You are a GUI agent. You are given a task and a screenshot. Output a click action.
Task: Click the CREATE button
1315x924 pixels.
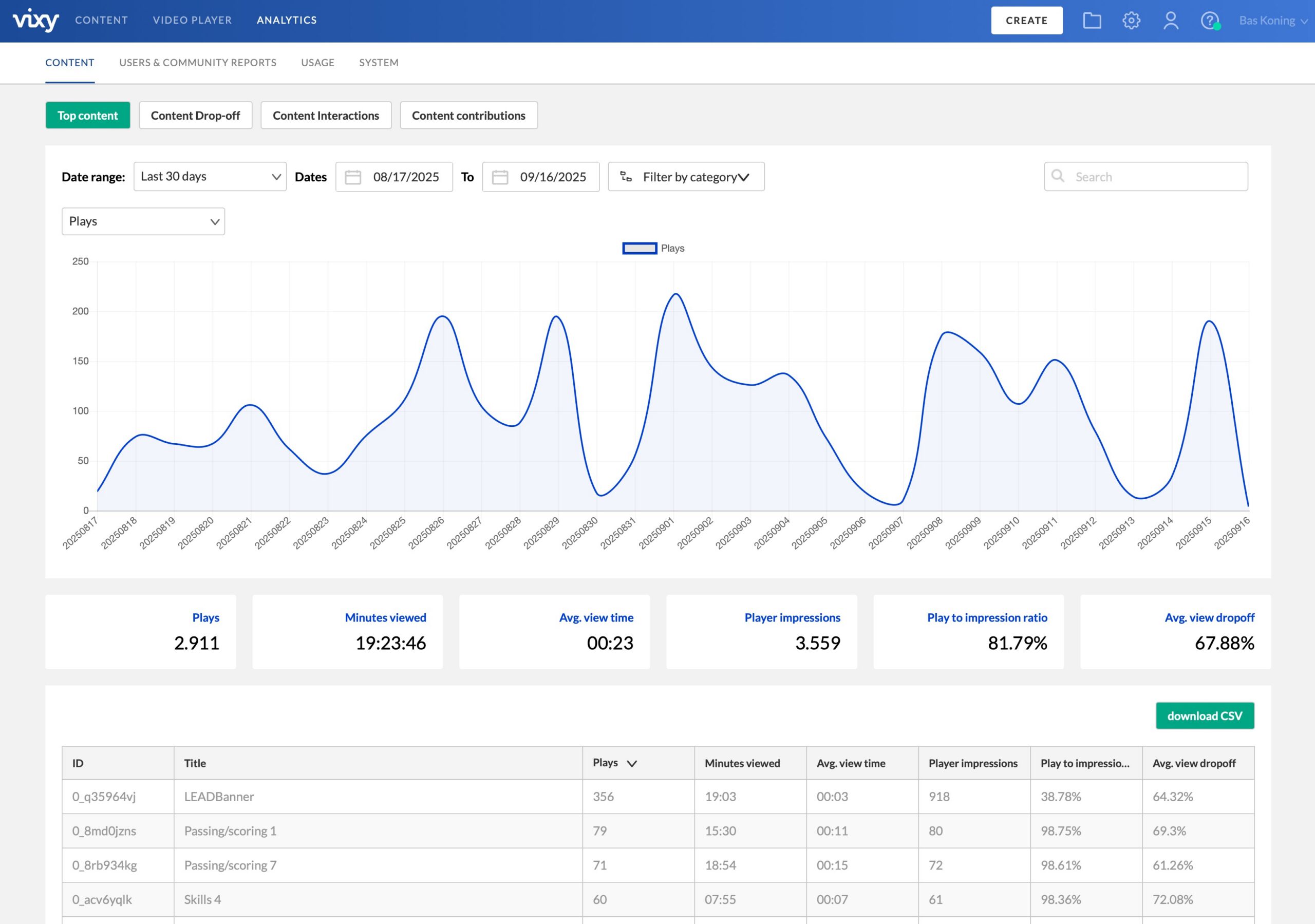point(1027,21)
